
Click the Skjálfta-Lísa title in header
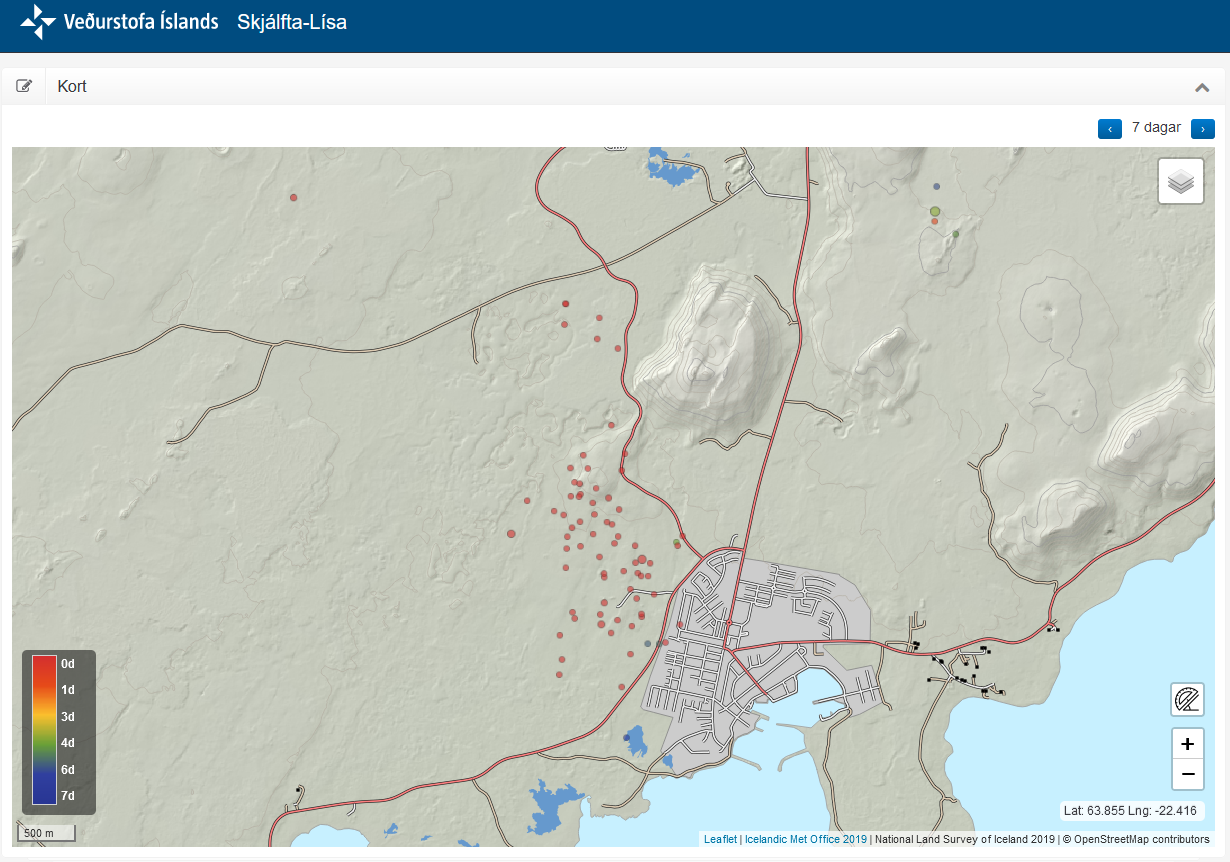291,21
